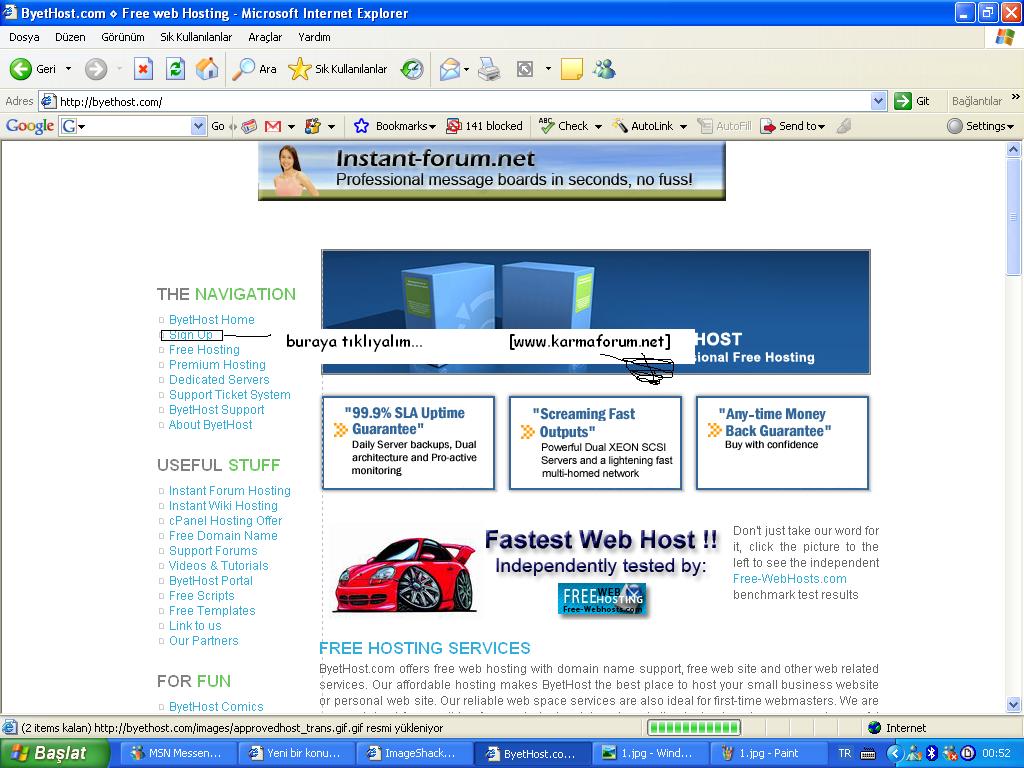Click the 141 blocked popup blocker
The width and height of the screenshot is (1024, 768).
(x=484, y=126)
